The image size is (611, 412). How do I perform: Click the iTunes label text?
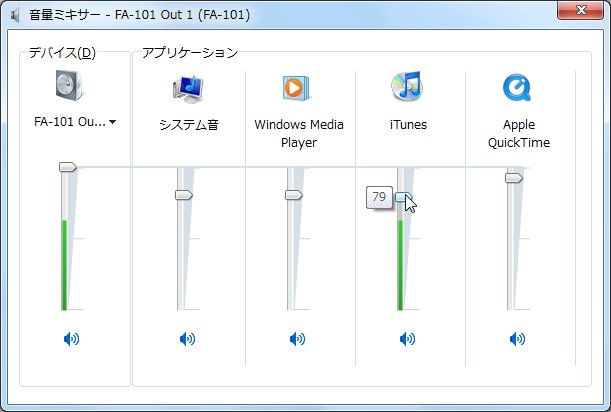point(408,125)
